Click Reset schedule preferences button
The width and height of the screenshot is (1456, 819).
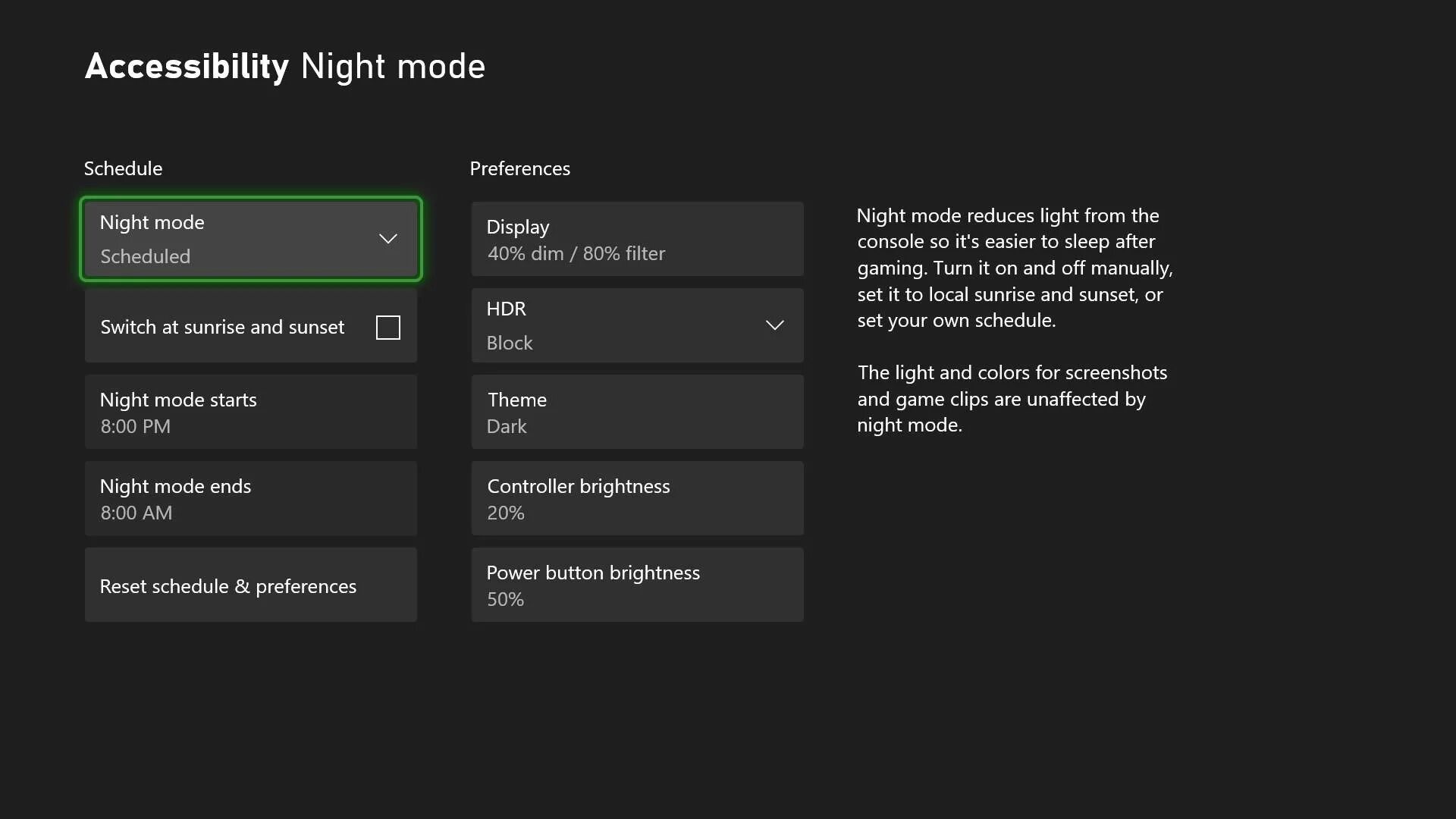pyautogui.click(x=250, y=585)
